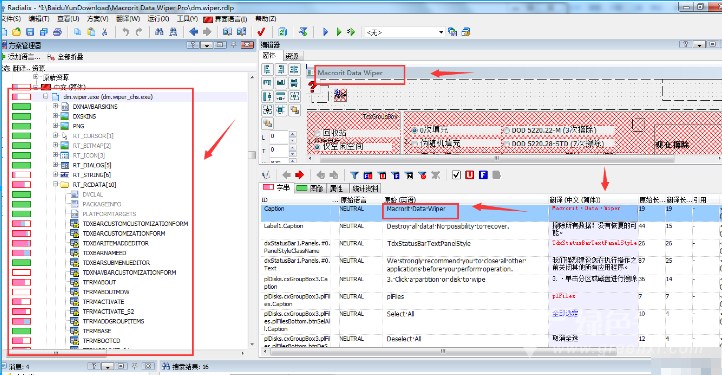This screenshot has width=722, height=375.
Task: Select the DOD 5220.28-STD radio option
Action: tap(507, 144)
